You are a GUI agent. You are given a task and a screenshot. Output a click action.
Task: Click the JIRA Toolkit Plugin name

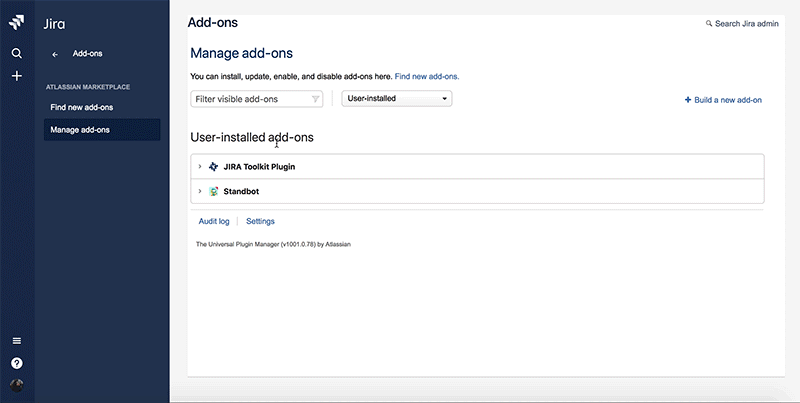pyautogui.click(x=259, y=167)
